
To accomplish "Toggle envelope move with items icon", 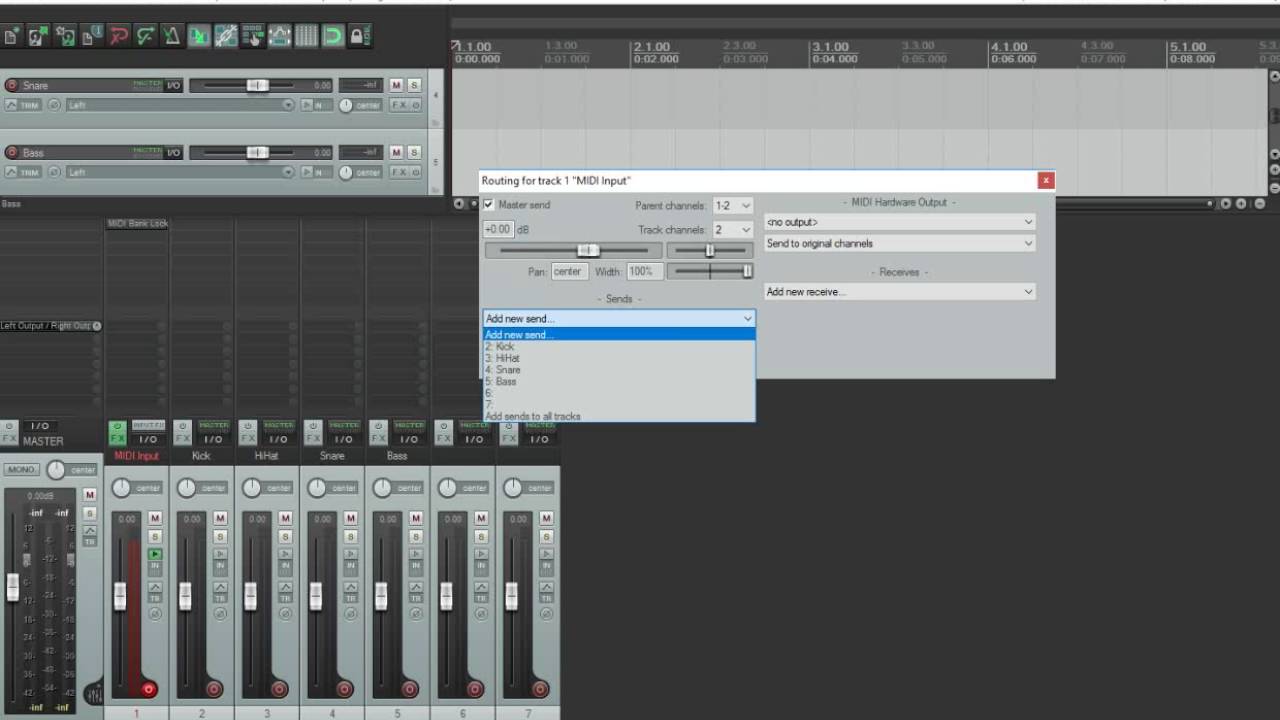I will pyautogui.click(x=279, y=37).
